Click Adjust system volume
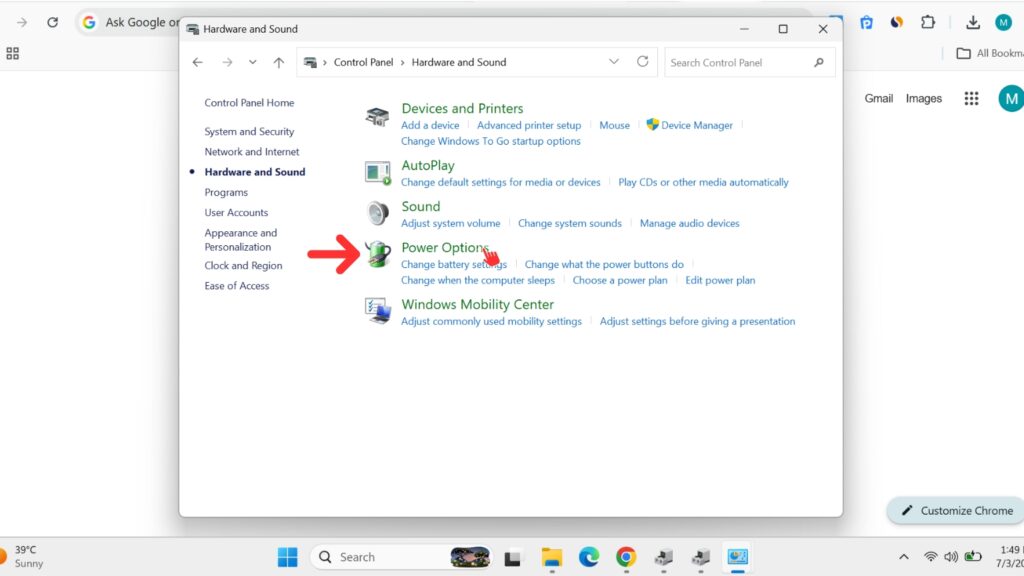Viewport: 1024px width, 576px height. click(x=451, y=223)
